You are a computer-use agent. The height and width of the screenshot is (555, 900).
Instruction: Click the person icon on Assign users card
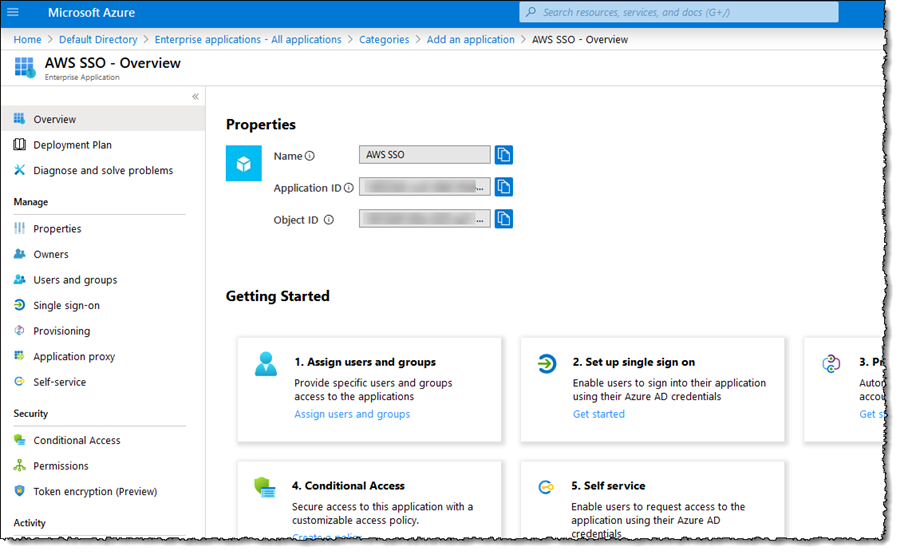pos(266,364)
